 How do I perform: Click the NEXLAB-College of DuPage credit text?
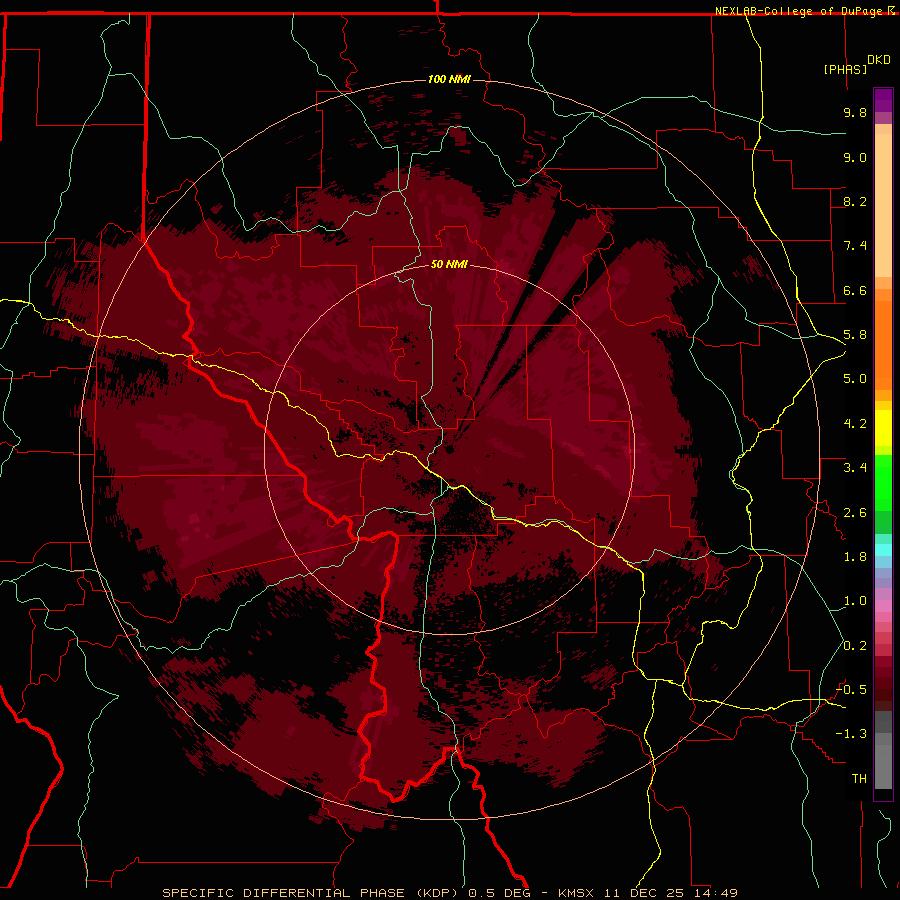pyautogui.click(x=800, y=11)
